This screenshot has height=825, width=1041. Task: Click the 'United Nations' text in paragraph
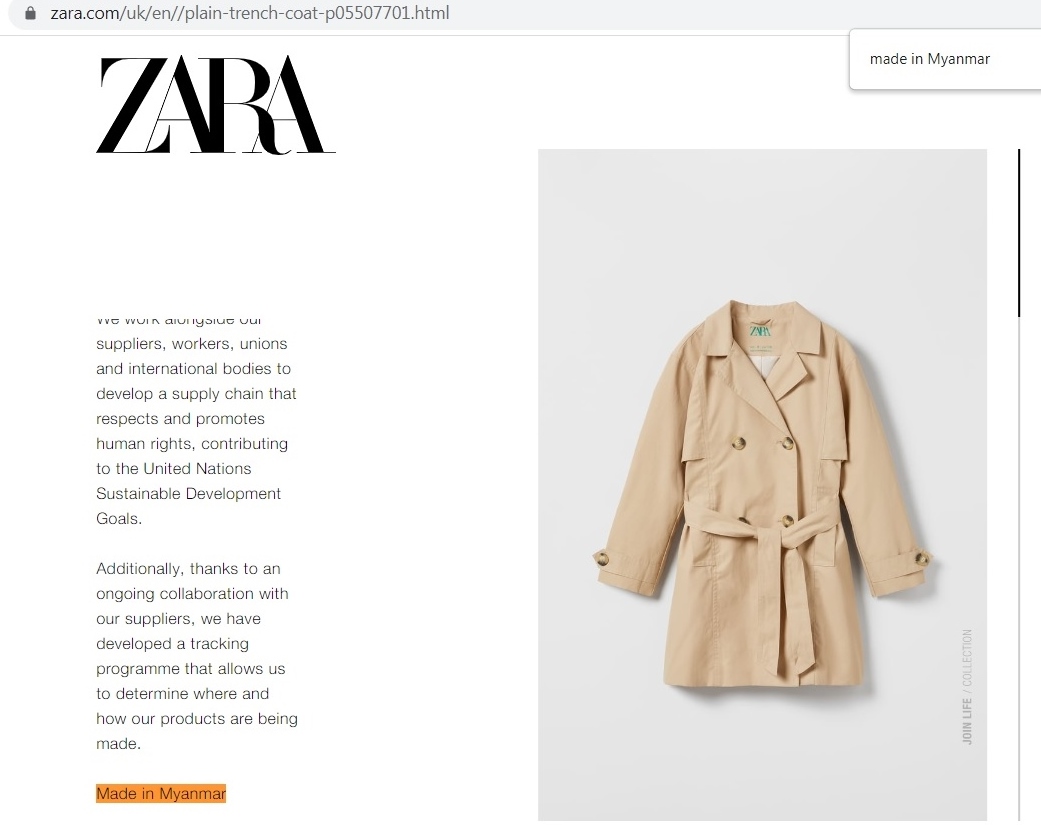[197, 469]
